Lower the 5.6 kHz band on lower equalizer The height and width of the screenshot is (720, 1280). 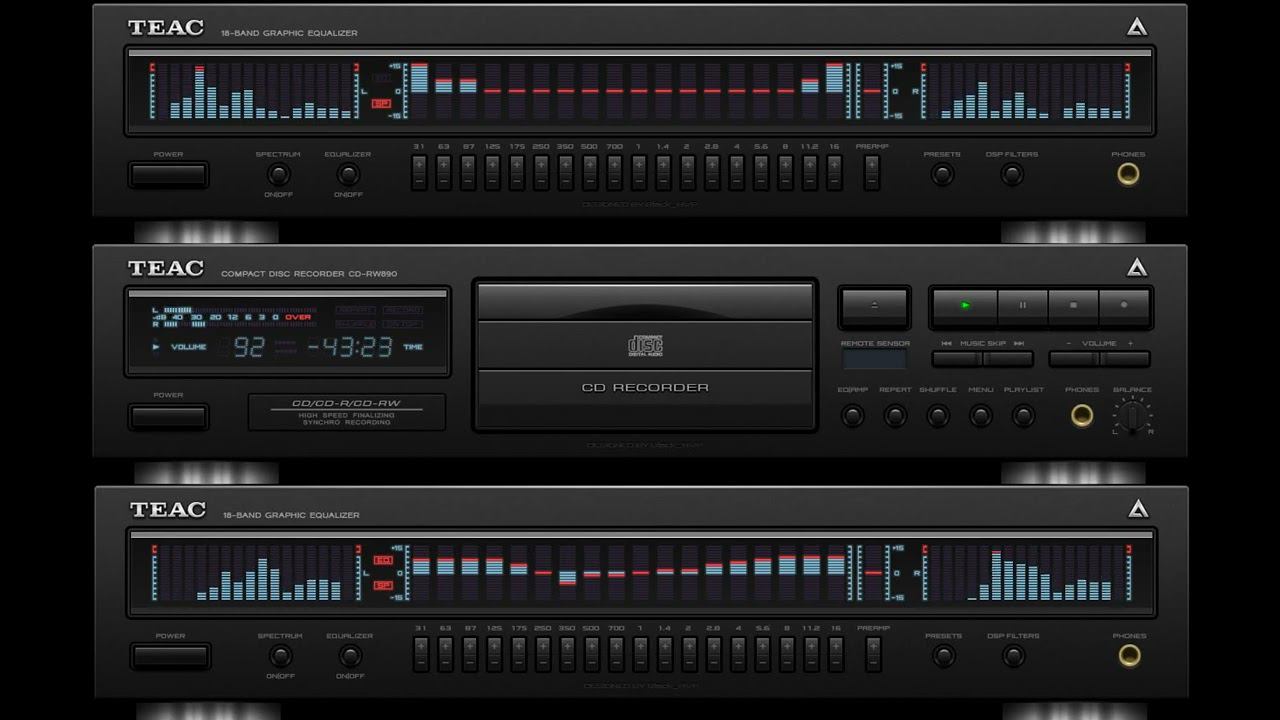tap(762, 663)
